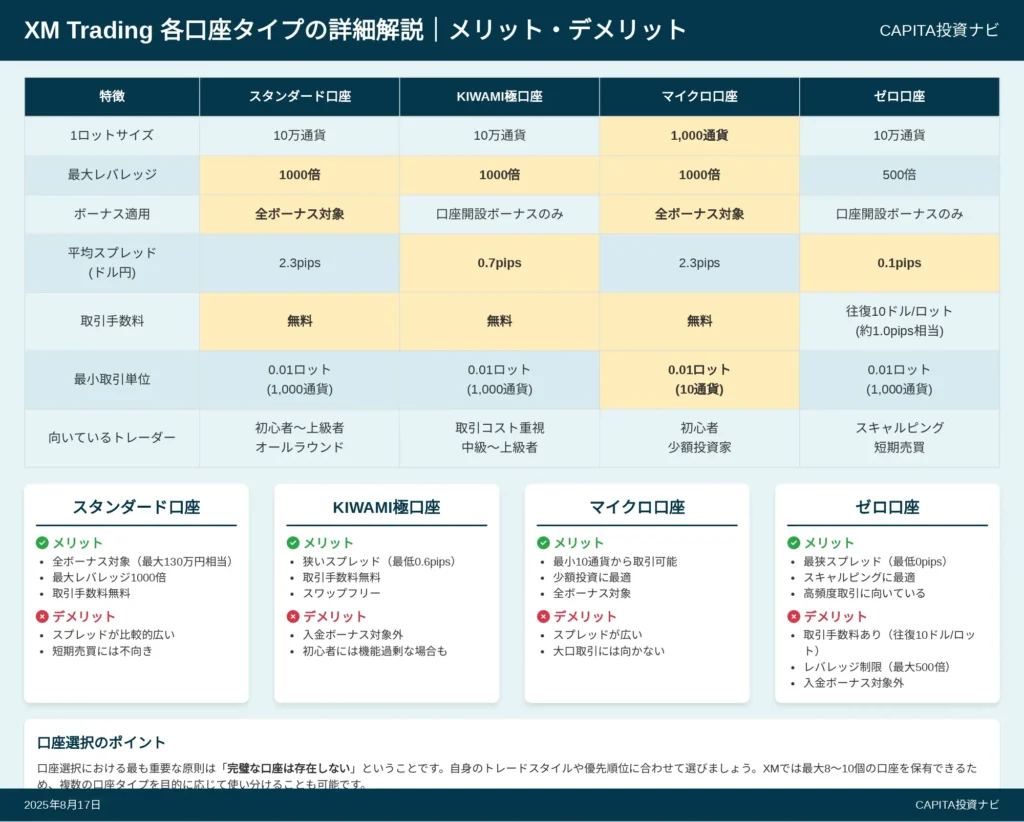Click bullet 最狭スプレッド（最低0pips）
Viewport: 1024px width, 822px height.
878,561
